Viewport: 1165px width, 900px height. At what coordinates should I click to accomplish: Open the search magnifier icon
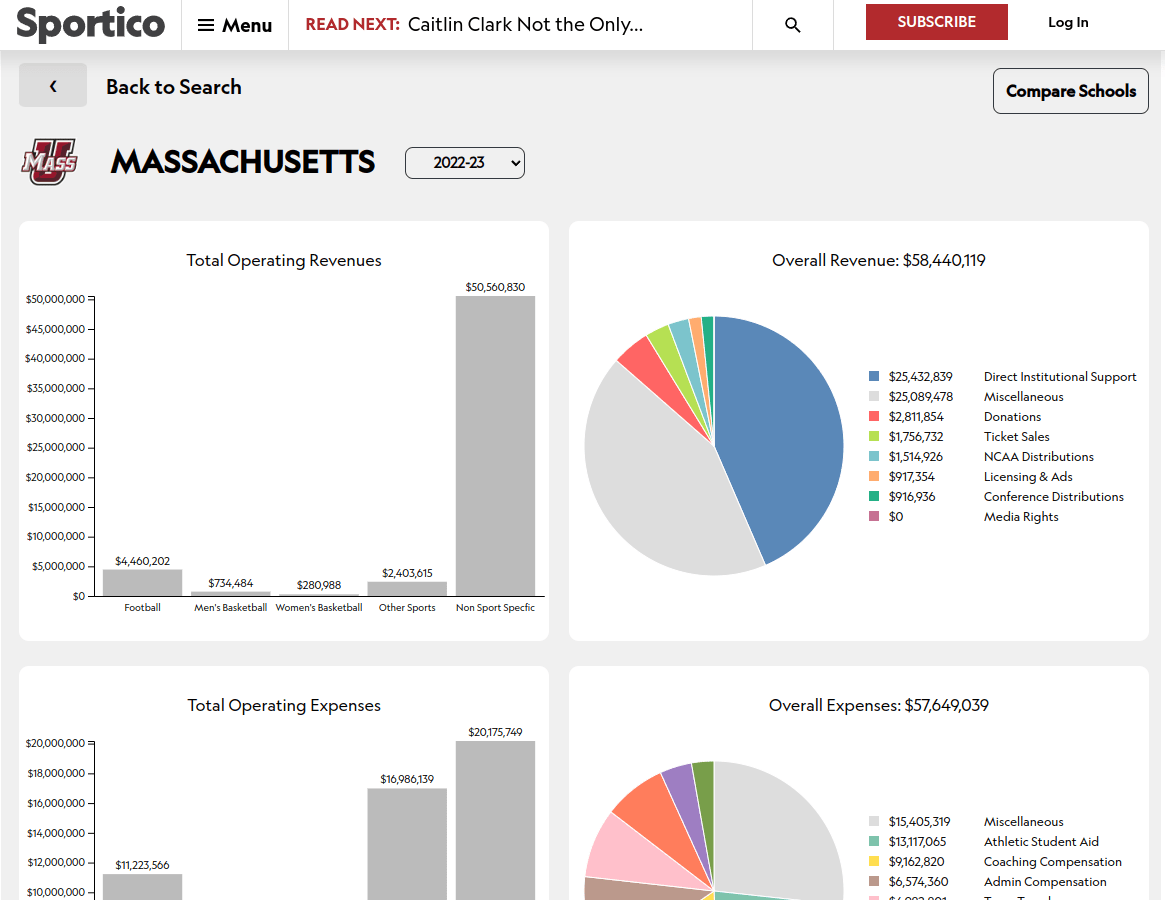point(793,25)
